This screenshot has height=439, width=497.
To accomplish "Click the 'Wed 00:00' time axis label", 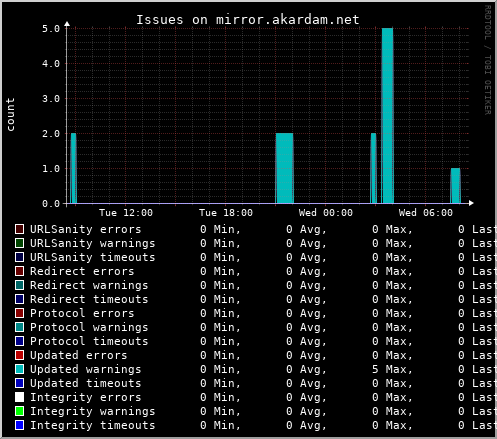I will (x=326, y=213).
